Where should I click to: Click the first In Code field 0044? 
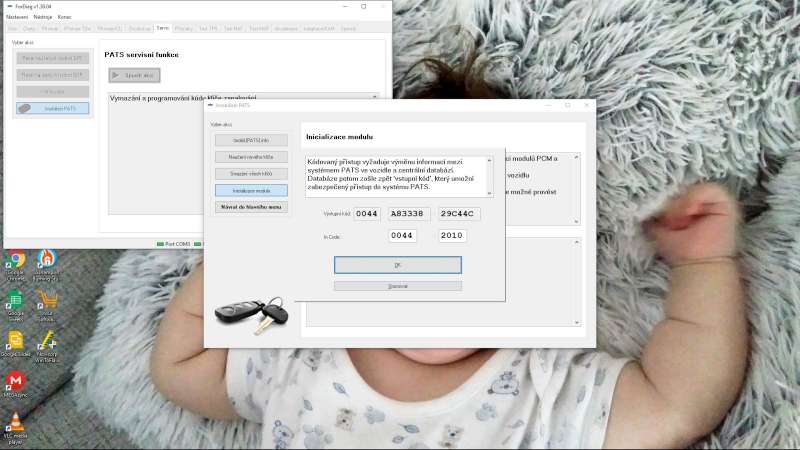[402, 236]
